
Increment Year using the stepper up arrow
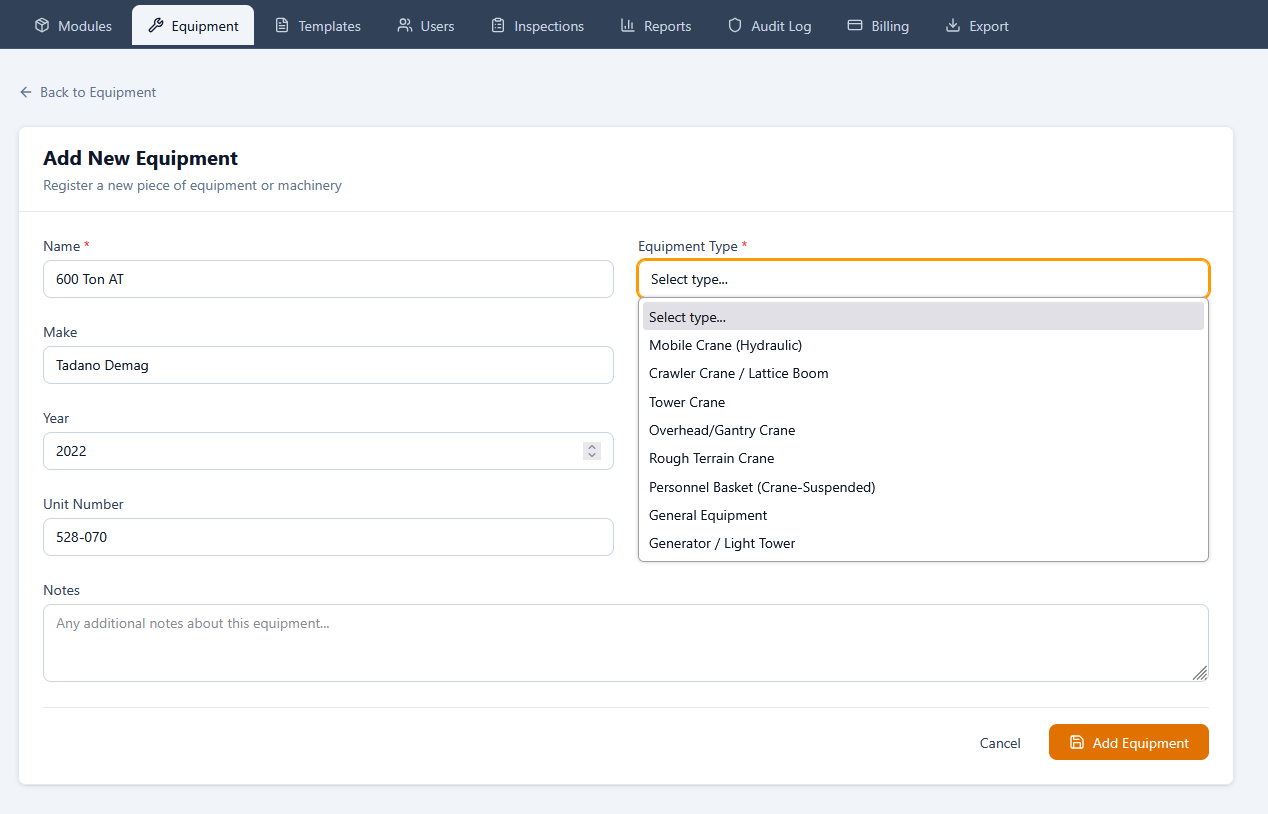[x=591, y=446]
